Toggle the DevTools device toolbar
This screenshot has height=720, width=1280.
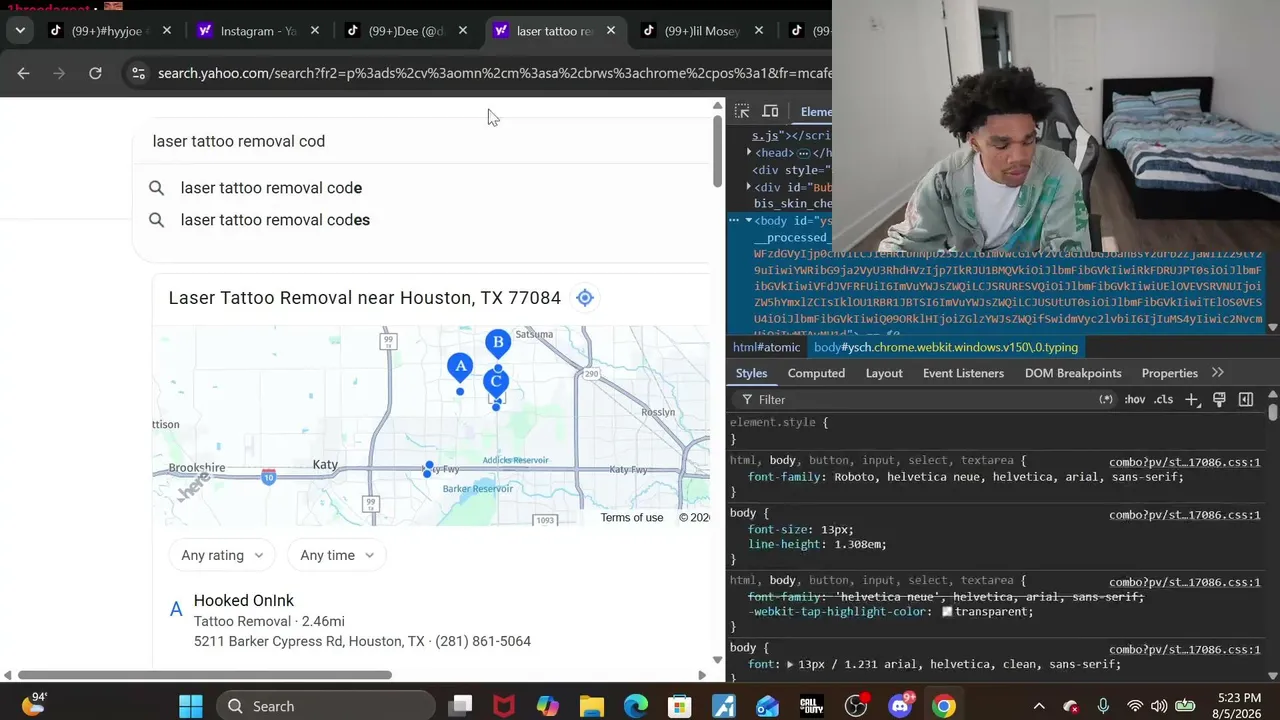tap(770, 112)
